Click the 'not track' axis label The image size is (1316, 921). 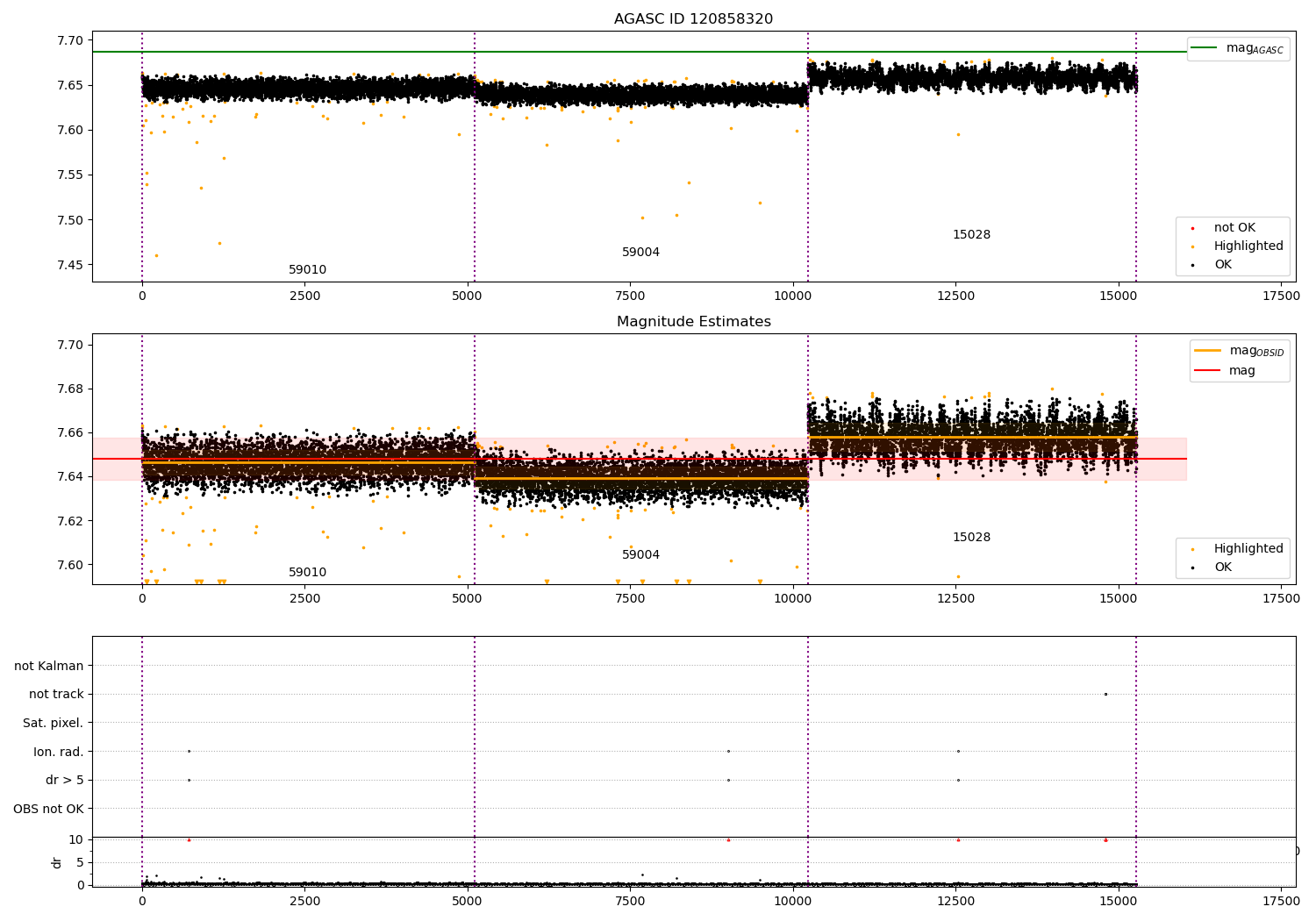point(56,695)
